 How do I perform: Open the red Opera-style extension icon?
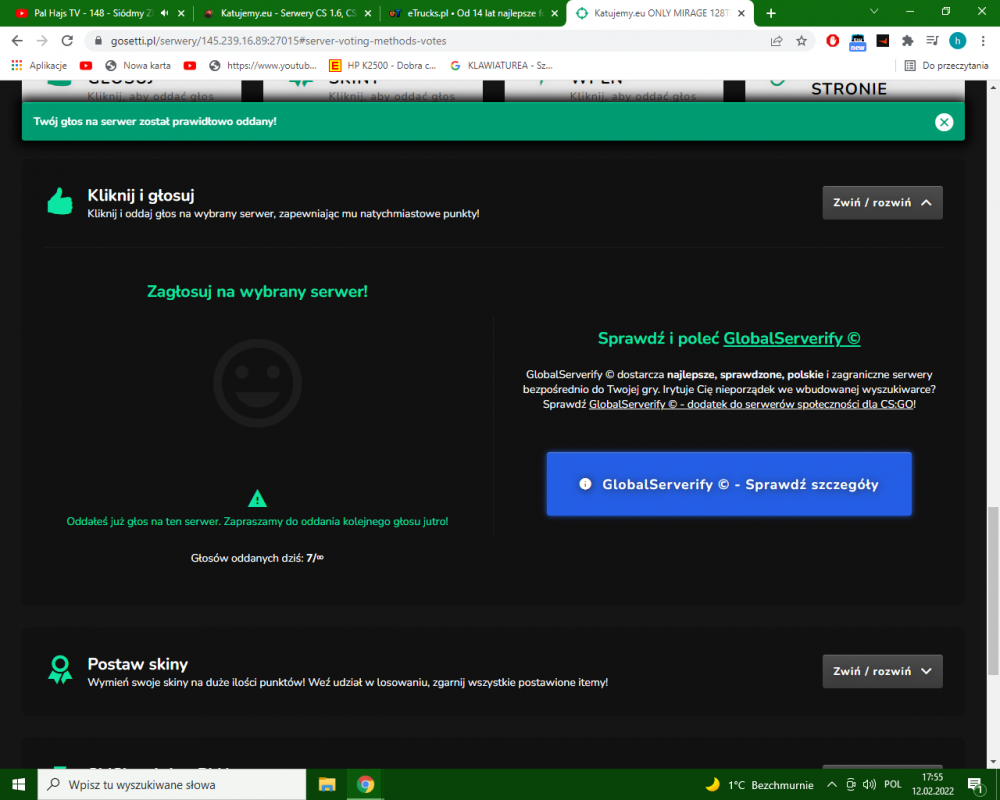click(x=832, y=41)
